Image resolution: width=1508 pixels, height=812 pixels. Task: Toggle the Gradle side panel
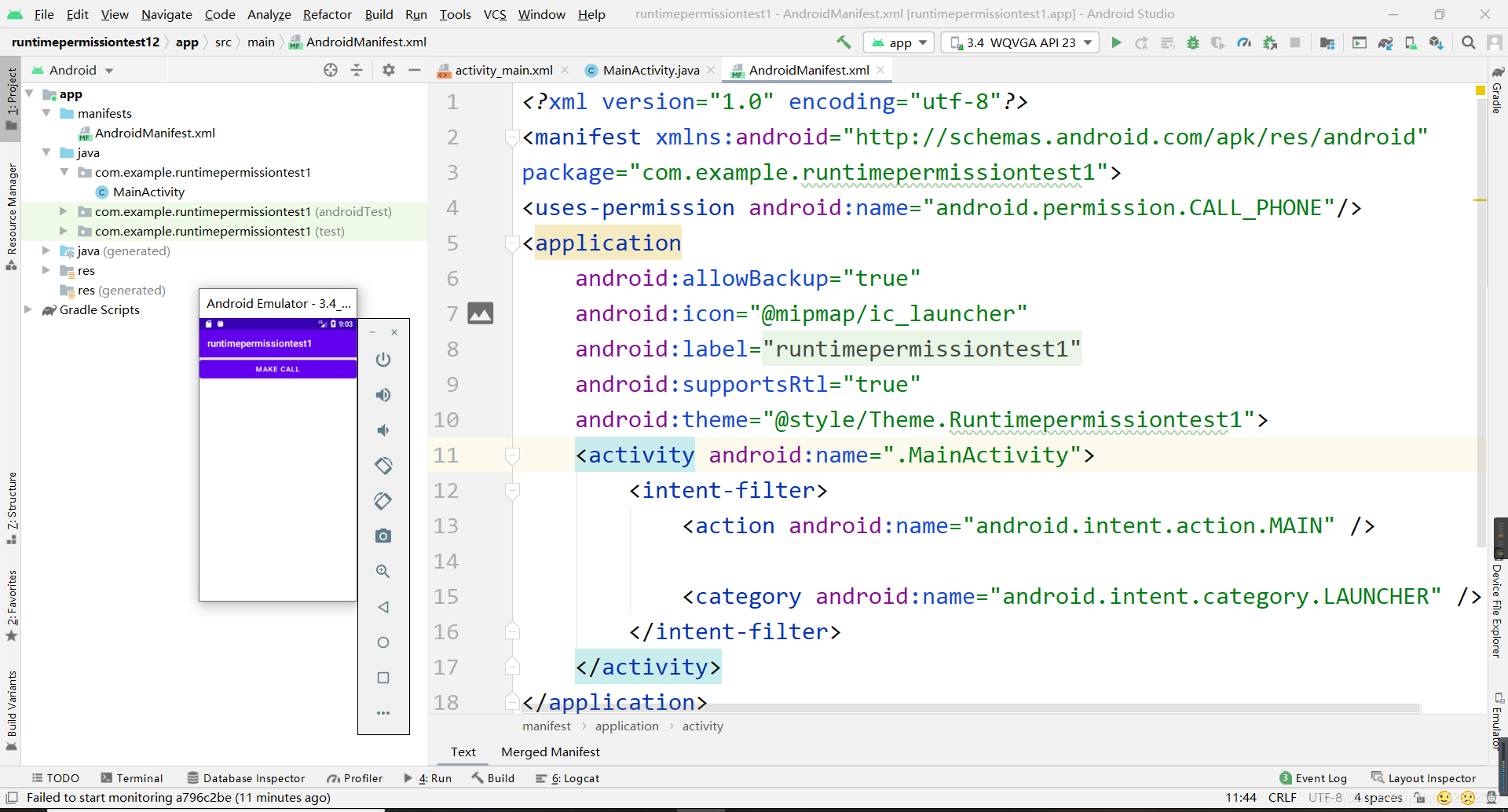1498,90
